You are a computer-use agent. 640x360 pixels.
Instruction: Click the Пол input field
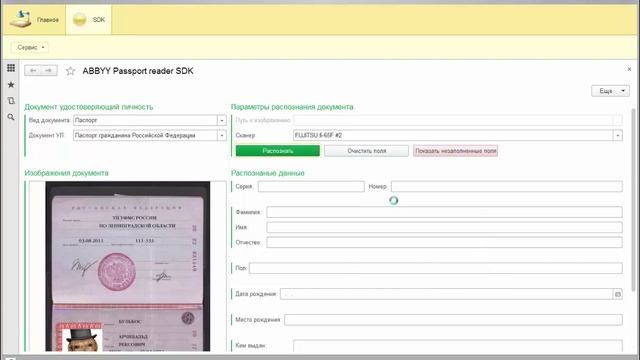(x=436, y=268)
